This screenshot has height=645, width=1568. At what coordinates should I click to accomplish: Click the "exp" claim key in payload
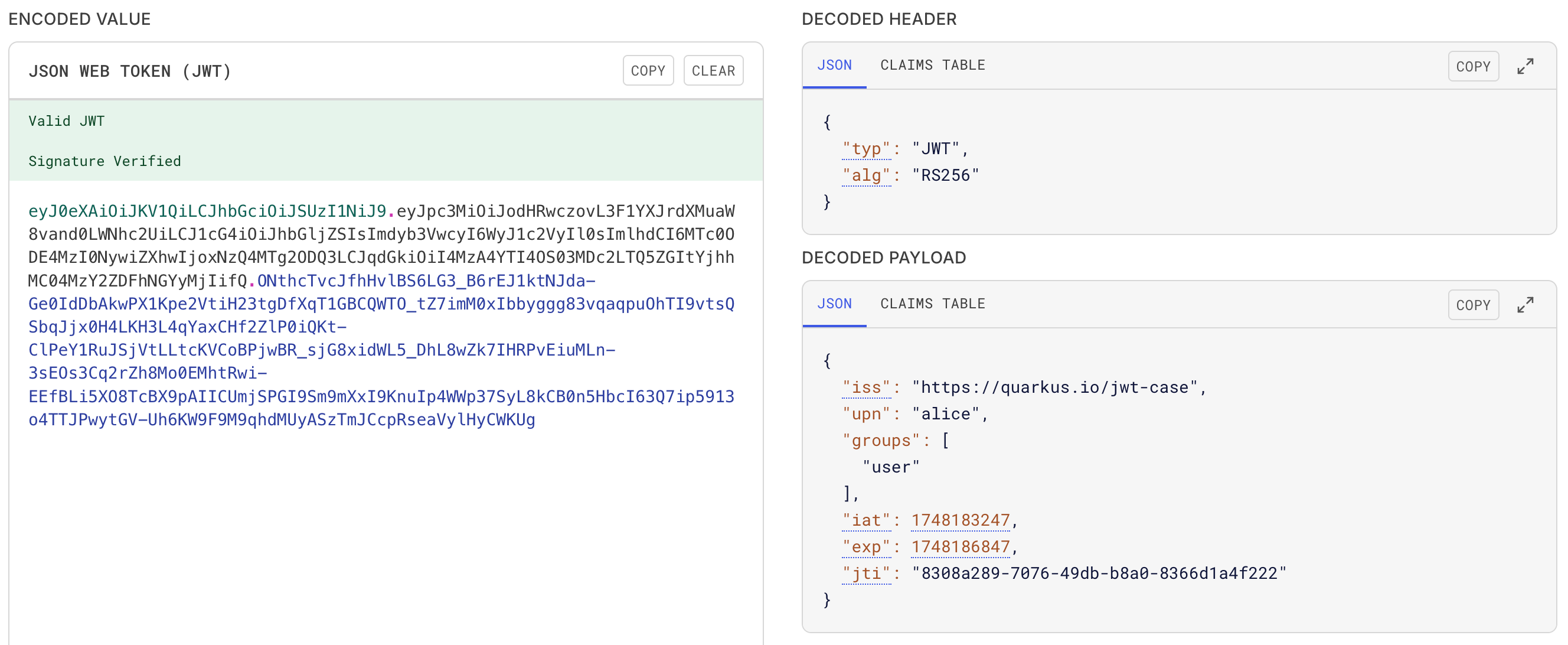coord(866,547)
